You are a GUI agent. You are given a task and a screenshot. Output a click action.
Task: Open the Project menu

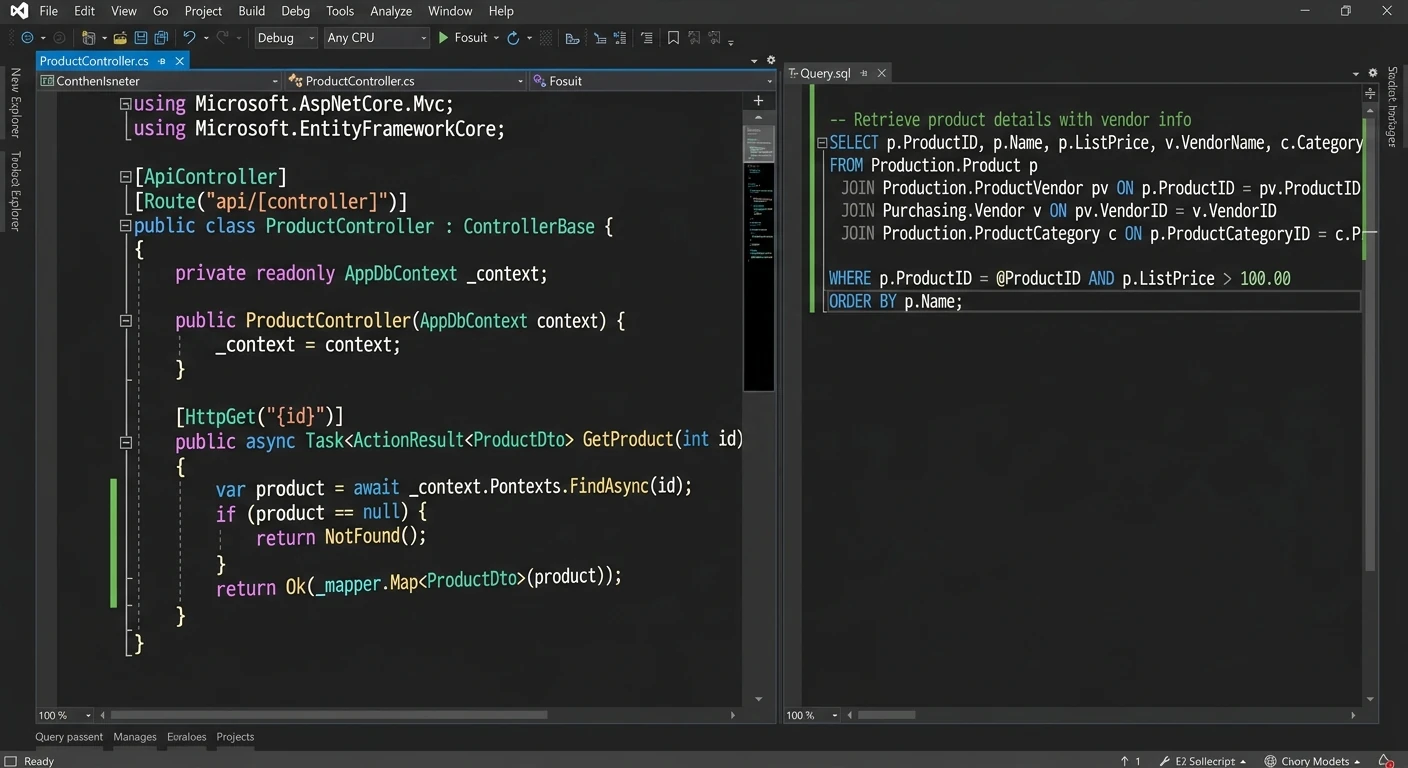pyautogui.click(x=203, y=11)
